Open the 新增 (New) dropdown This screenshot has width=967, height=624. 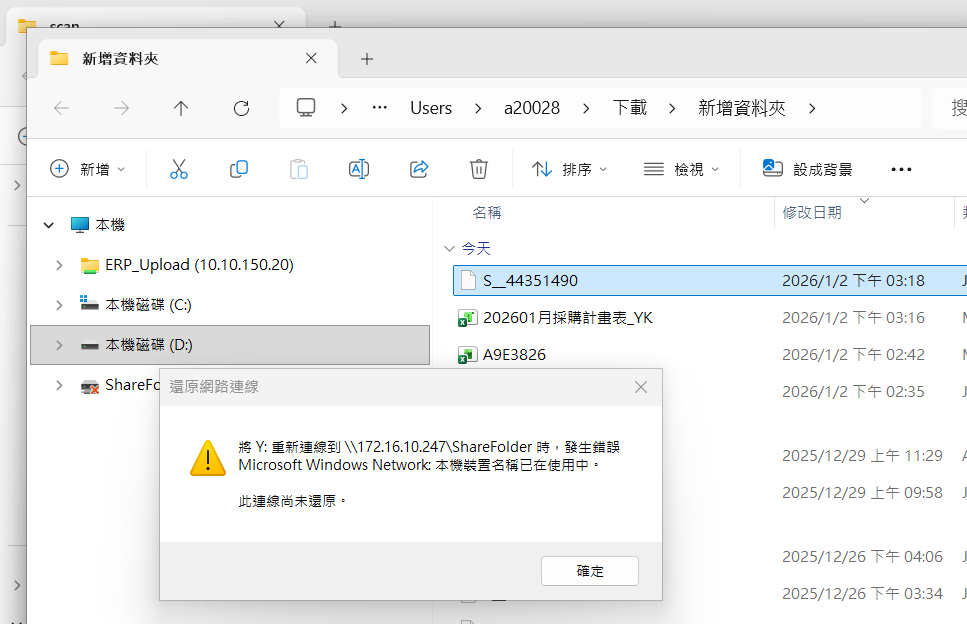pyautogui.click(x=88, y=169)
